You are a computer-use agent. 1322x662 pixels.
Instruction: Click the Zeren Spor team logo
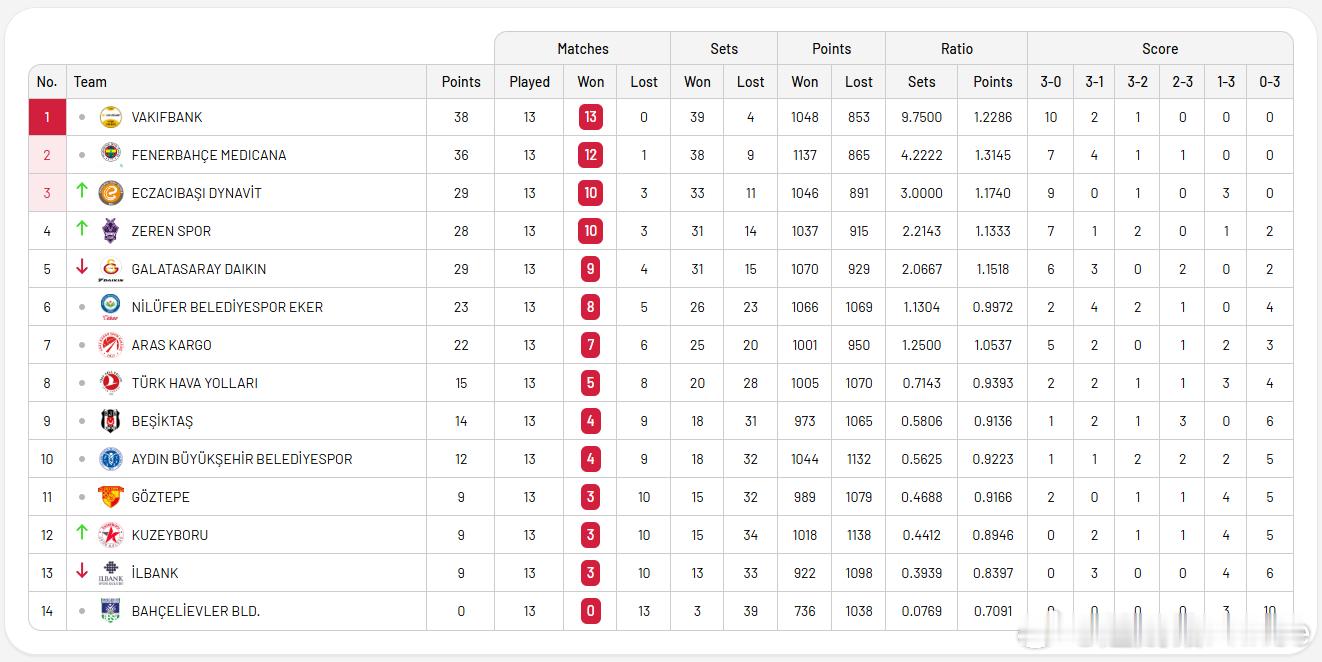click(x=111, y=231)
